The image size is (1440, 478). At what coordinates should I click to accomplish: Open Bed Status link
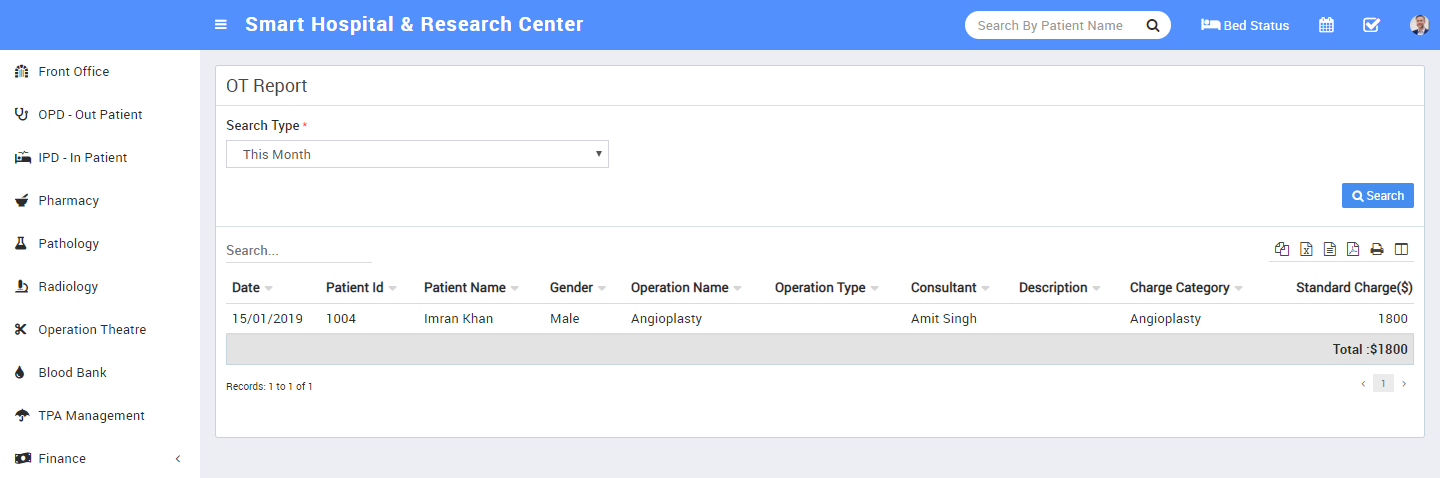click(1245, 25)
